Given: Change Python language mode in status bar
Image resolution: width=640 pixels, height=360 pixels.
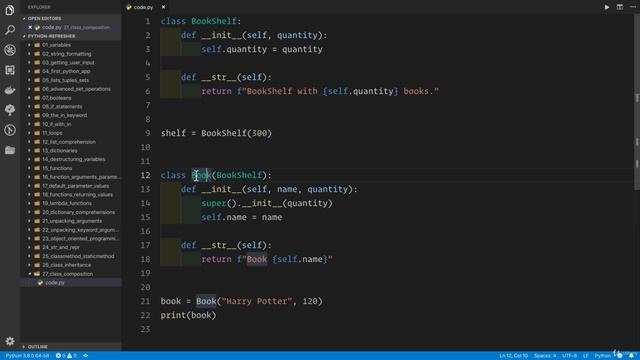Looking at the screenshot, I should click(x=602, y=356).
